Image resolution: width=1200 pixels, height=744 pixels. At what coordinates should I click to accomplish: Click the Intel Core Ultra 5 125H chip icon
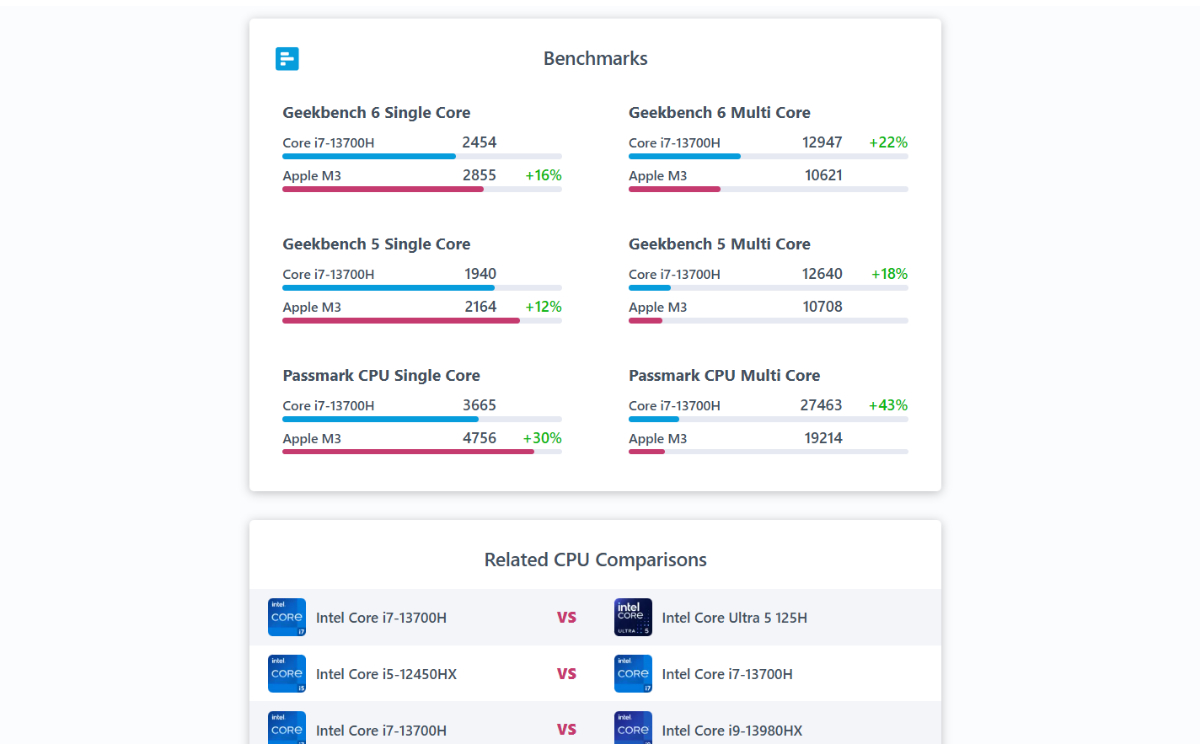pyautogui.click(x=633, y=617)
